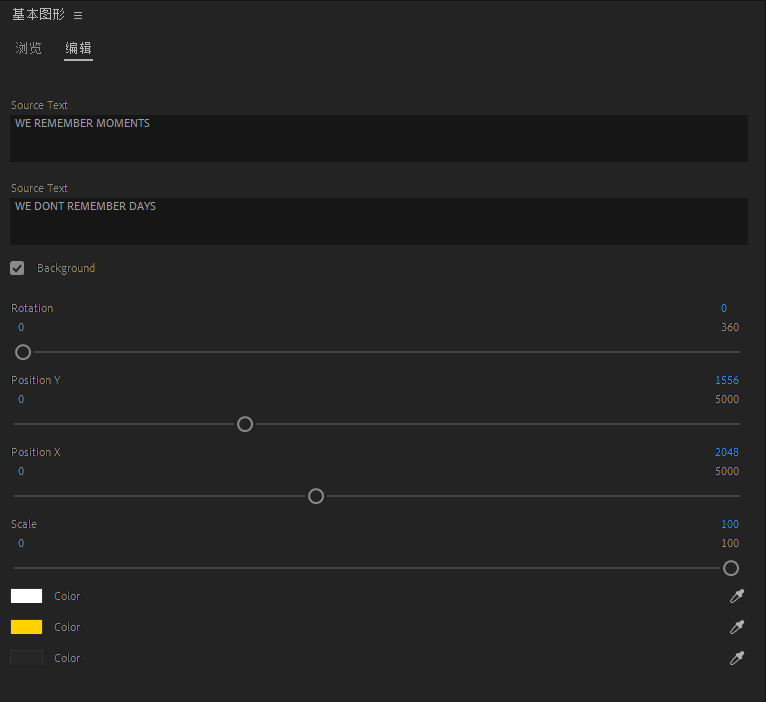This screenshot has height=702, width=766.
Task: Open the white color swatch
Action: (26, 596)
